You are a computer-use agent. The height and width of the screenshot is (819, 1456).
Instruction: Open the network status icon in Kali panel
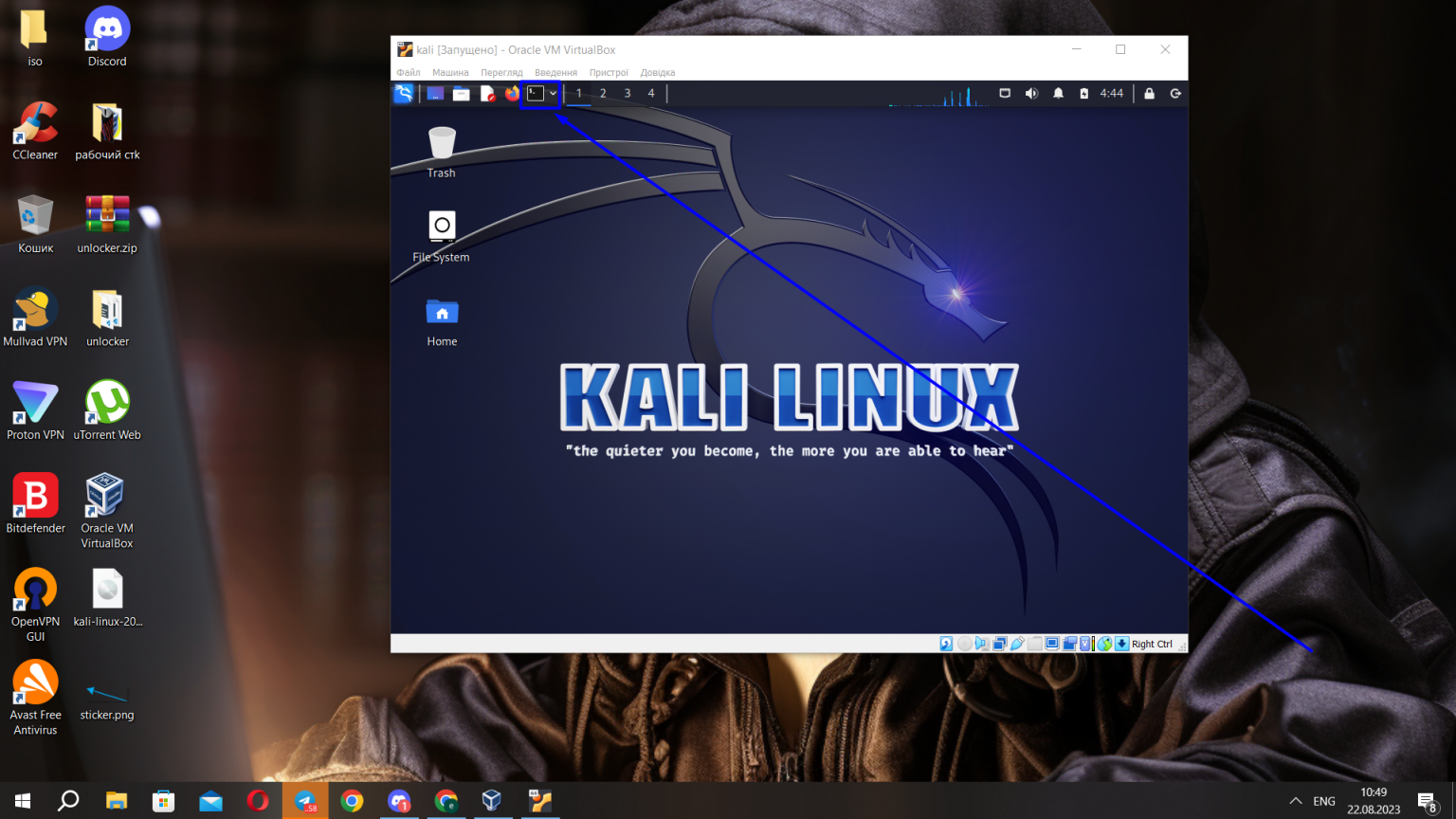point(1005,93)
